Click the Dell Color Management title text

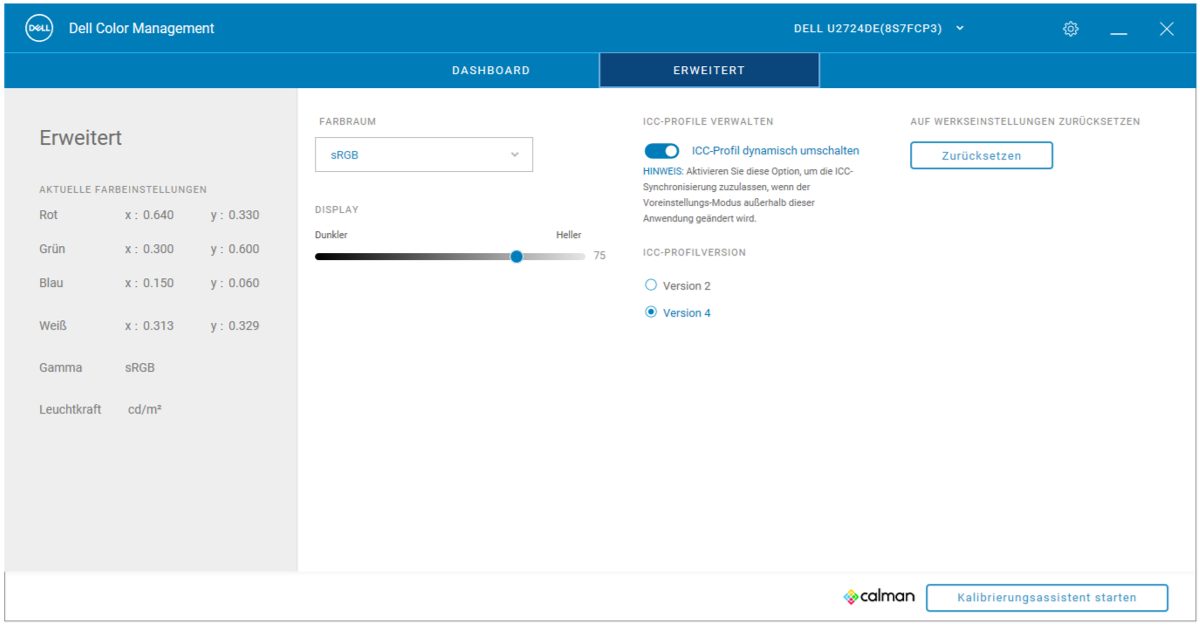pos(141,29)
